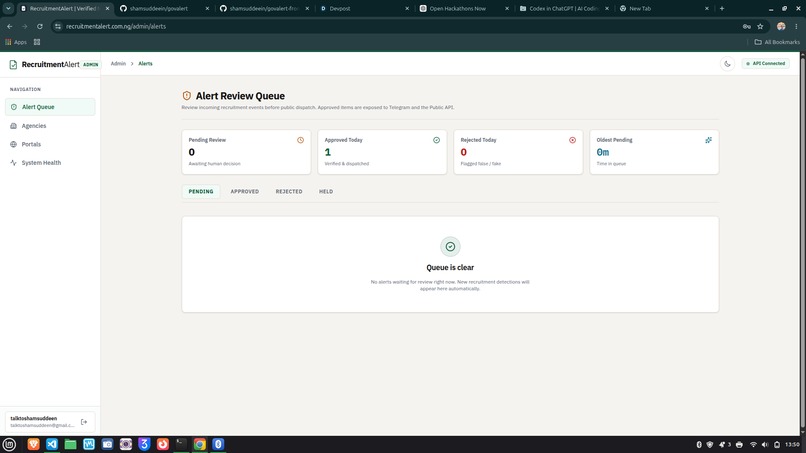Open the Chrome profile avatar
The image size is (806, 453).
[x=781, y=26]
